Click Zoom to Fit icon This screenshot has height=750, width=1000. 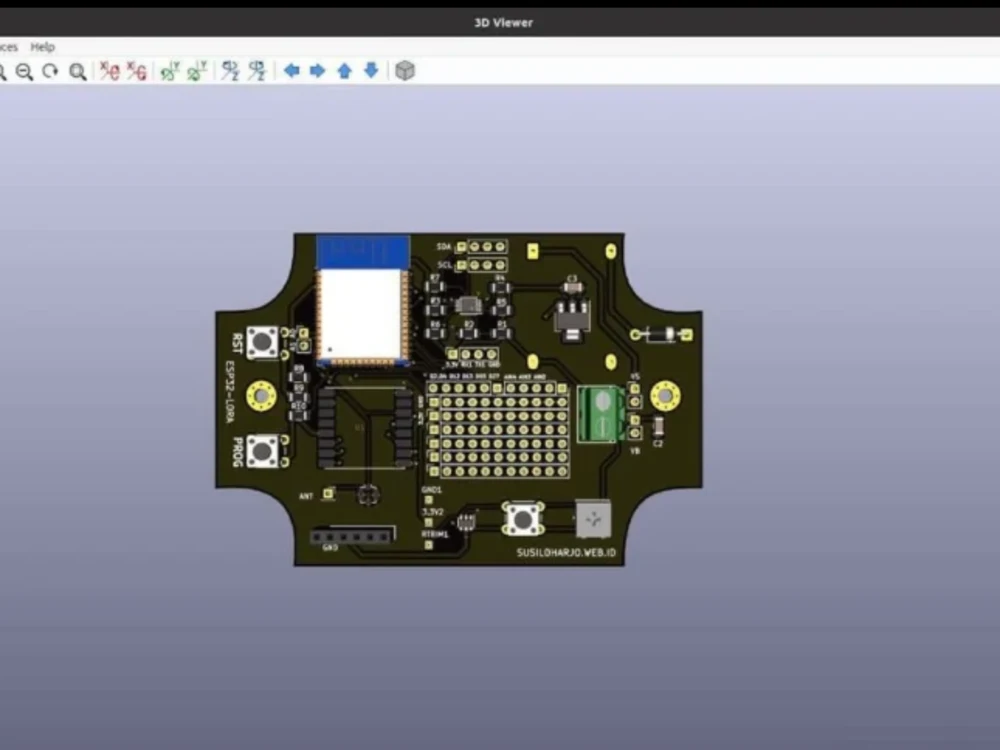pos(77,71)
